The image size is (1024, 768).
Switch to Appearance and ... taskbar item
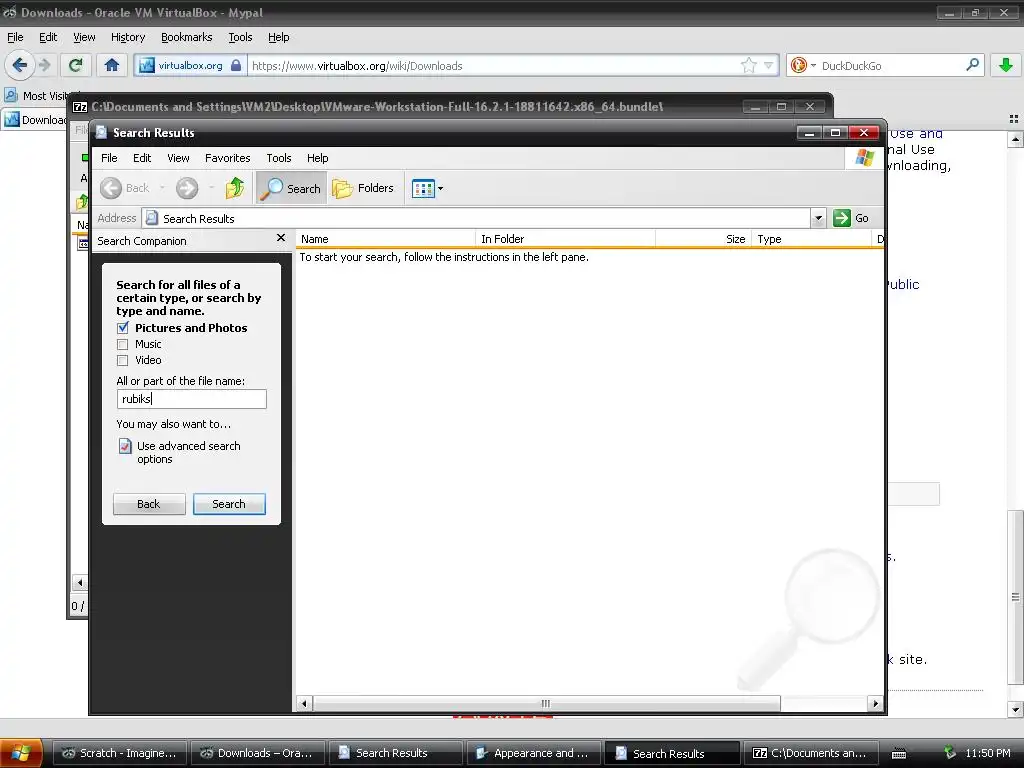point(534,753)
